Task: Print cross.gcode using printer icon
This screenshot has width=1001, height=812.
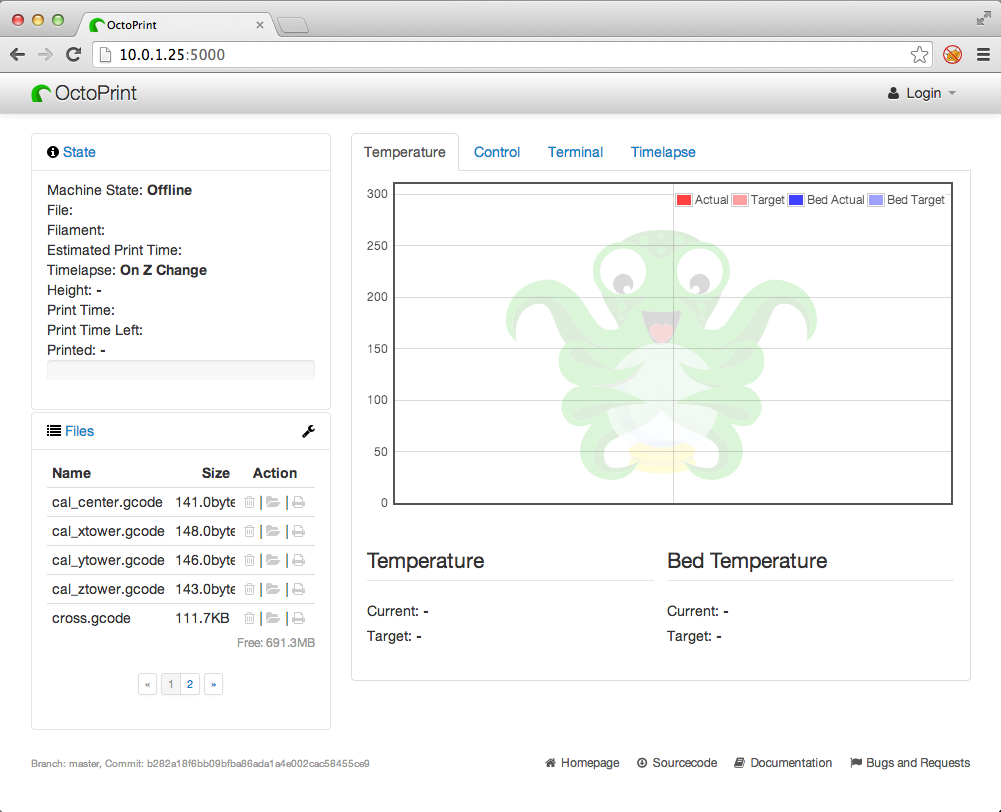Action: pos(298,618)
